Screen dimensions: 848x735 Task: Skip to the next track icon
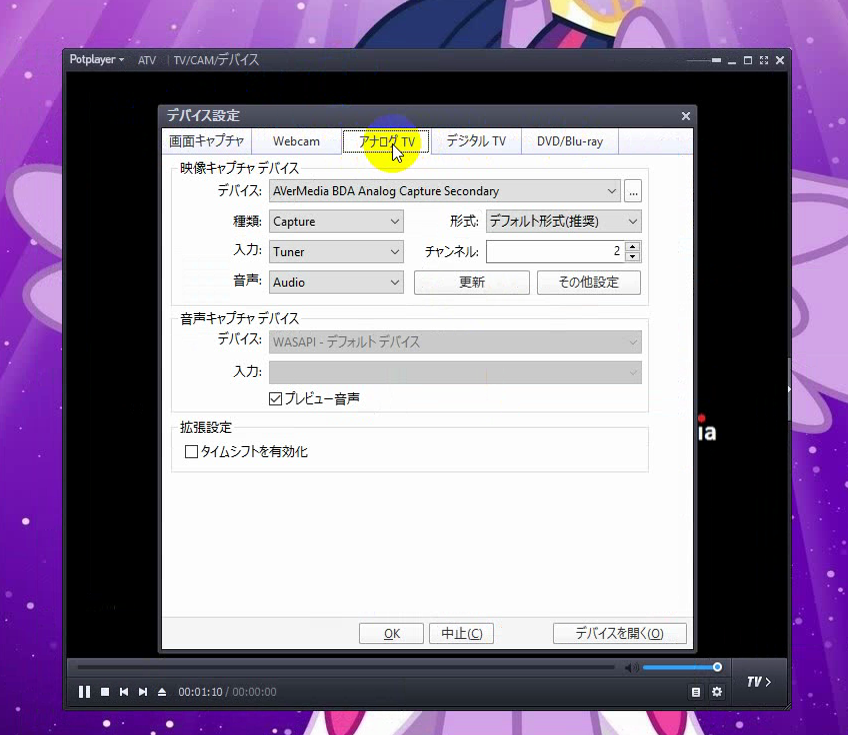tap(143, 692)
